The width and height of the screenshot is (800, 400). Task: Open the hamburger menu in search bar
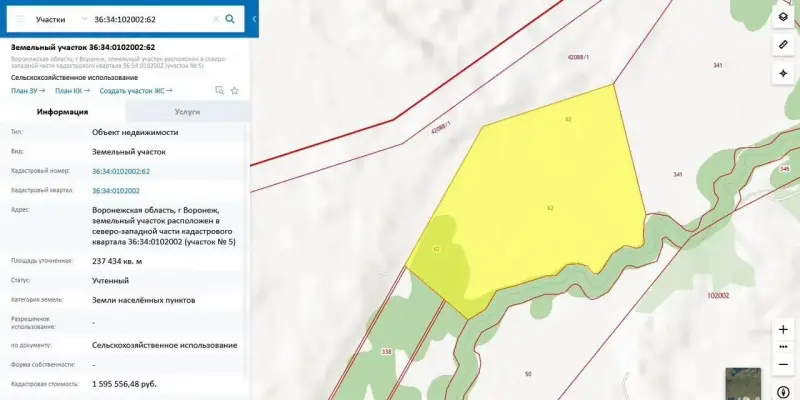pos(20,19)
